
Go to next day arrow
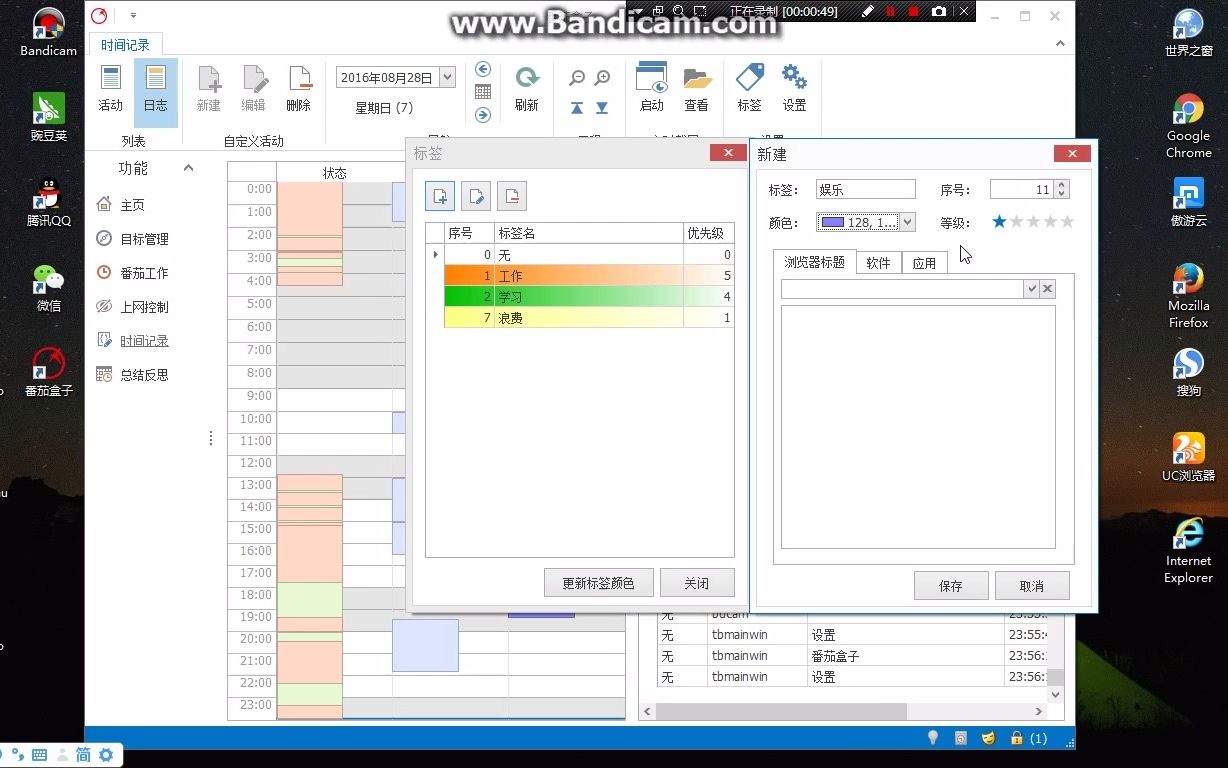click(483, 115)
